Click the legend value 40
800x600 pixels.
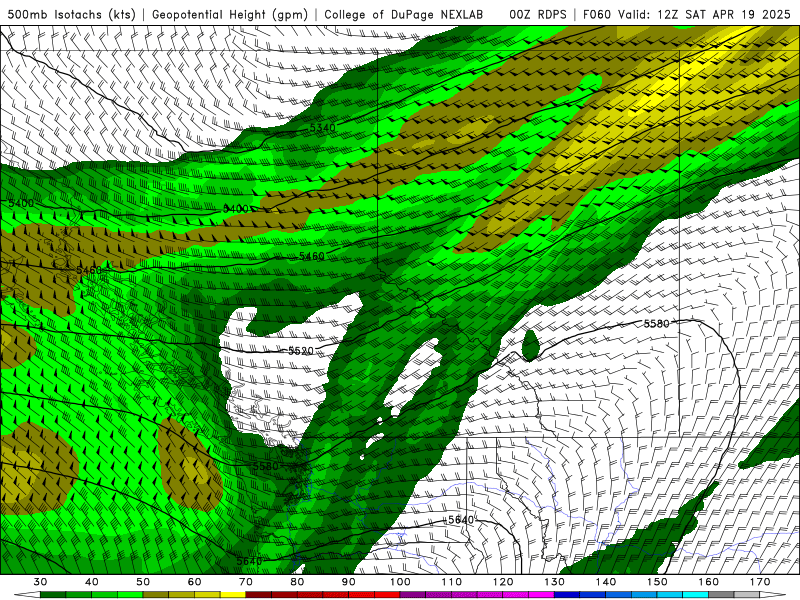click(92, 582)
